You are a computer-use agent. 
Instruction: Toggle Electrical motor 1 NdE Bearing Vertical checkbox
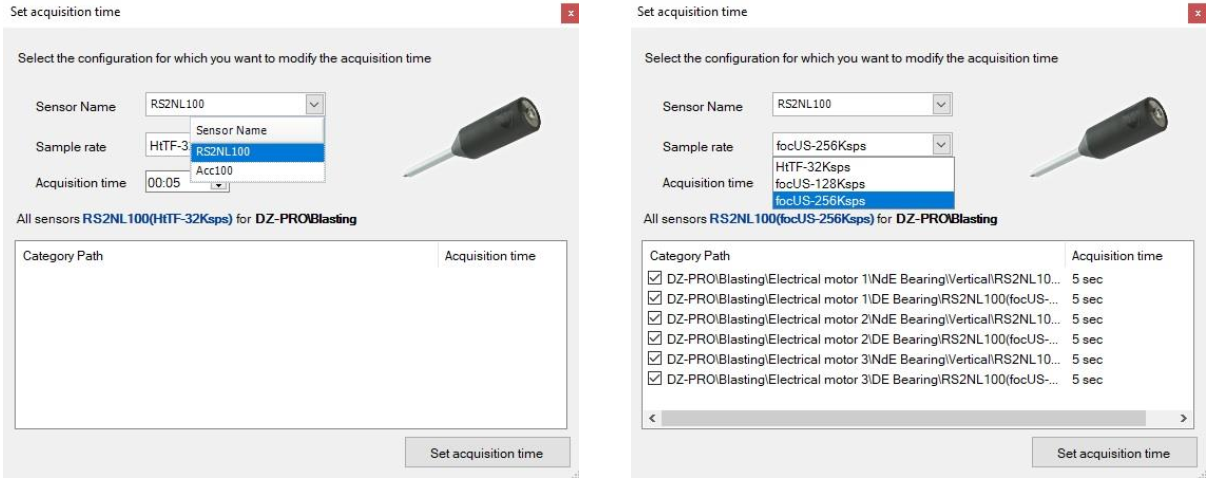point(656,279)
